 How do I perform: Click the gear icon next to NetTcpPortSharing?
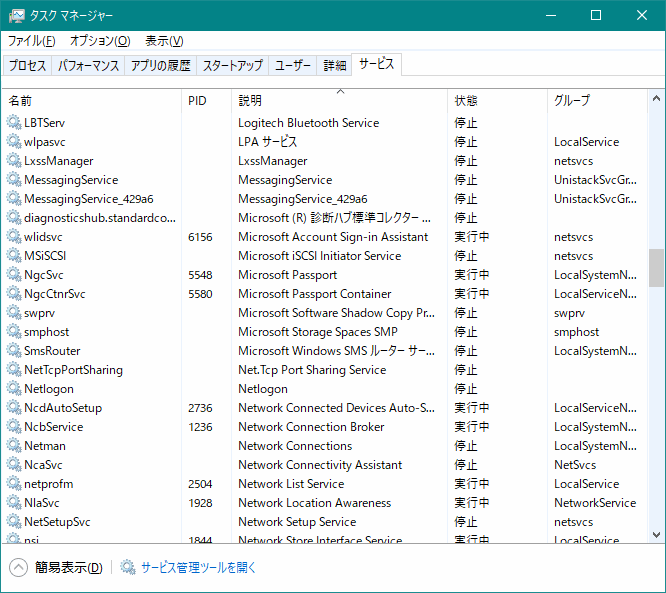pyautogui.click(x=14, y=370)
